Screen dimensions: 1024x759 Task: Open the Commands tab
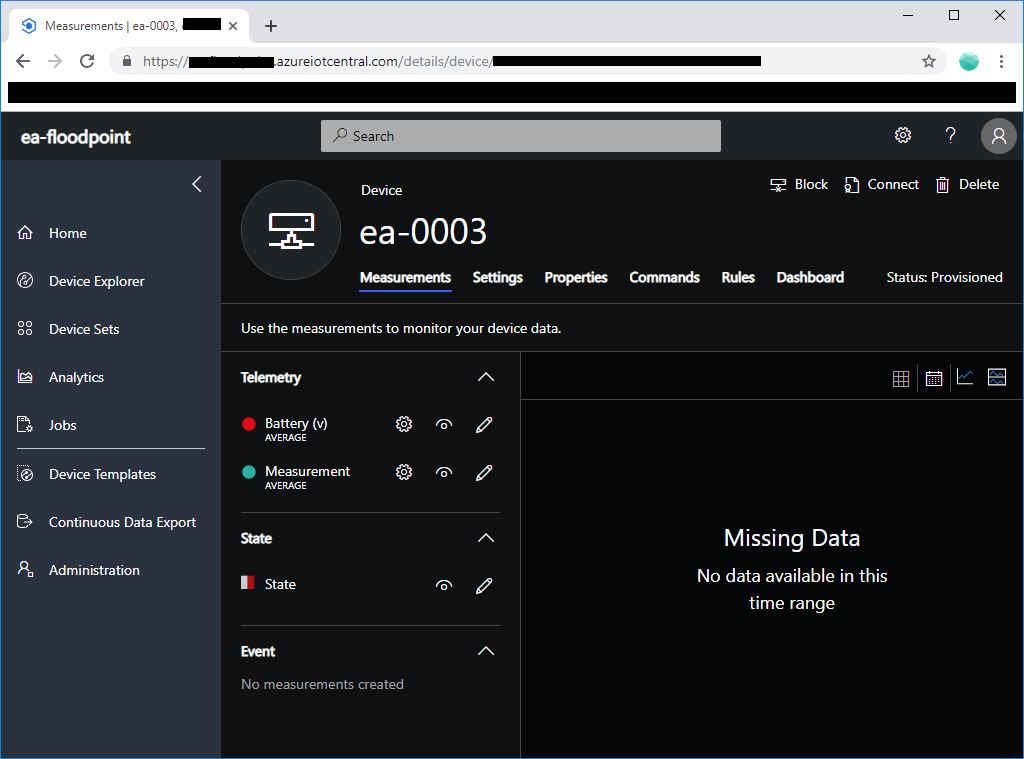click(x=664, y=277)
